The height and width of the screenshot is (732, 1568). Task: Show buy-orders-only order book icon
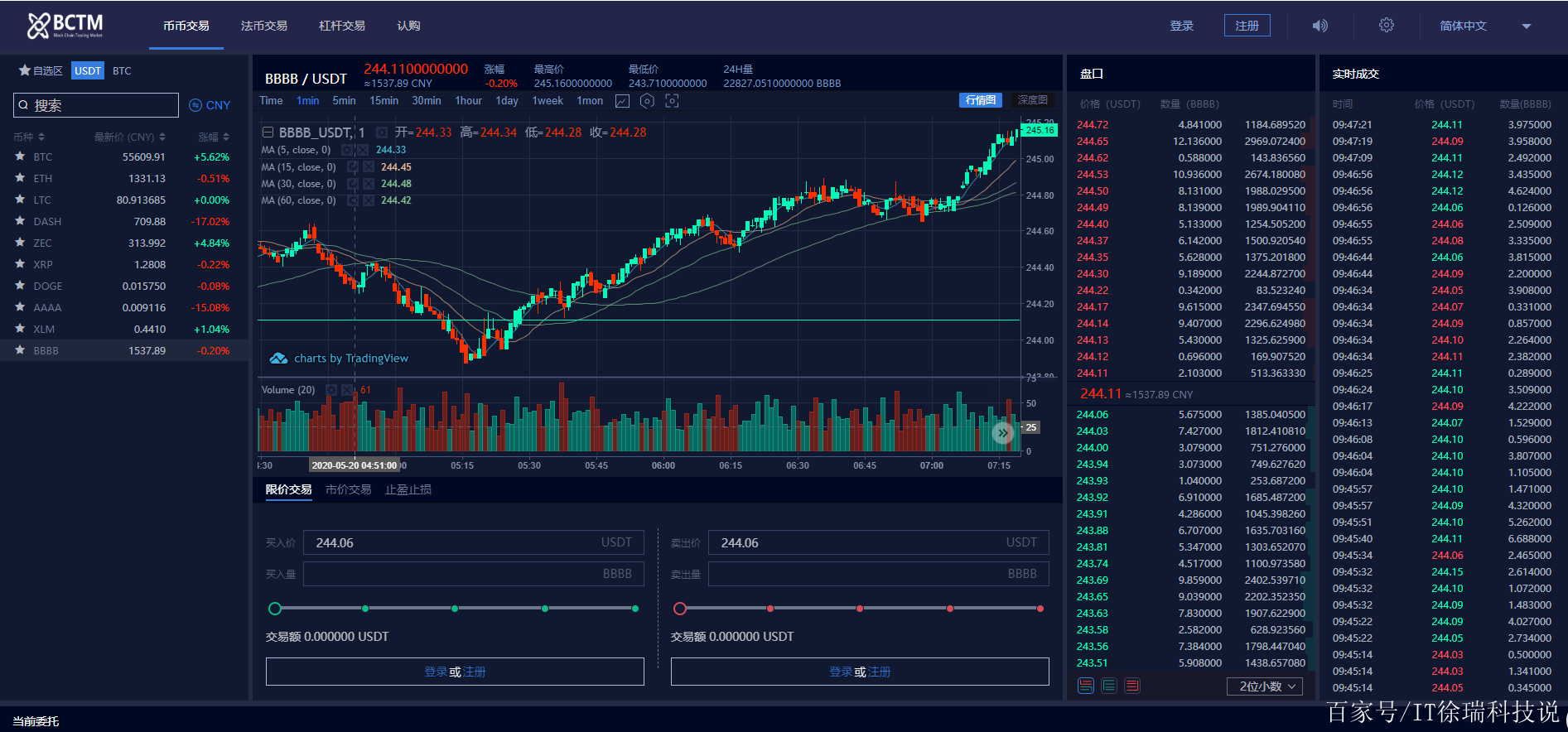click(1109, 686)
